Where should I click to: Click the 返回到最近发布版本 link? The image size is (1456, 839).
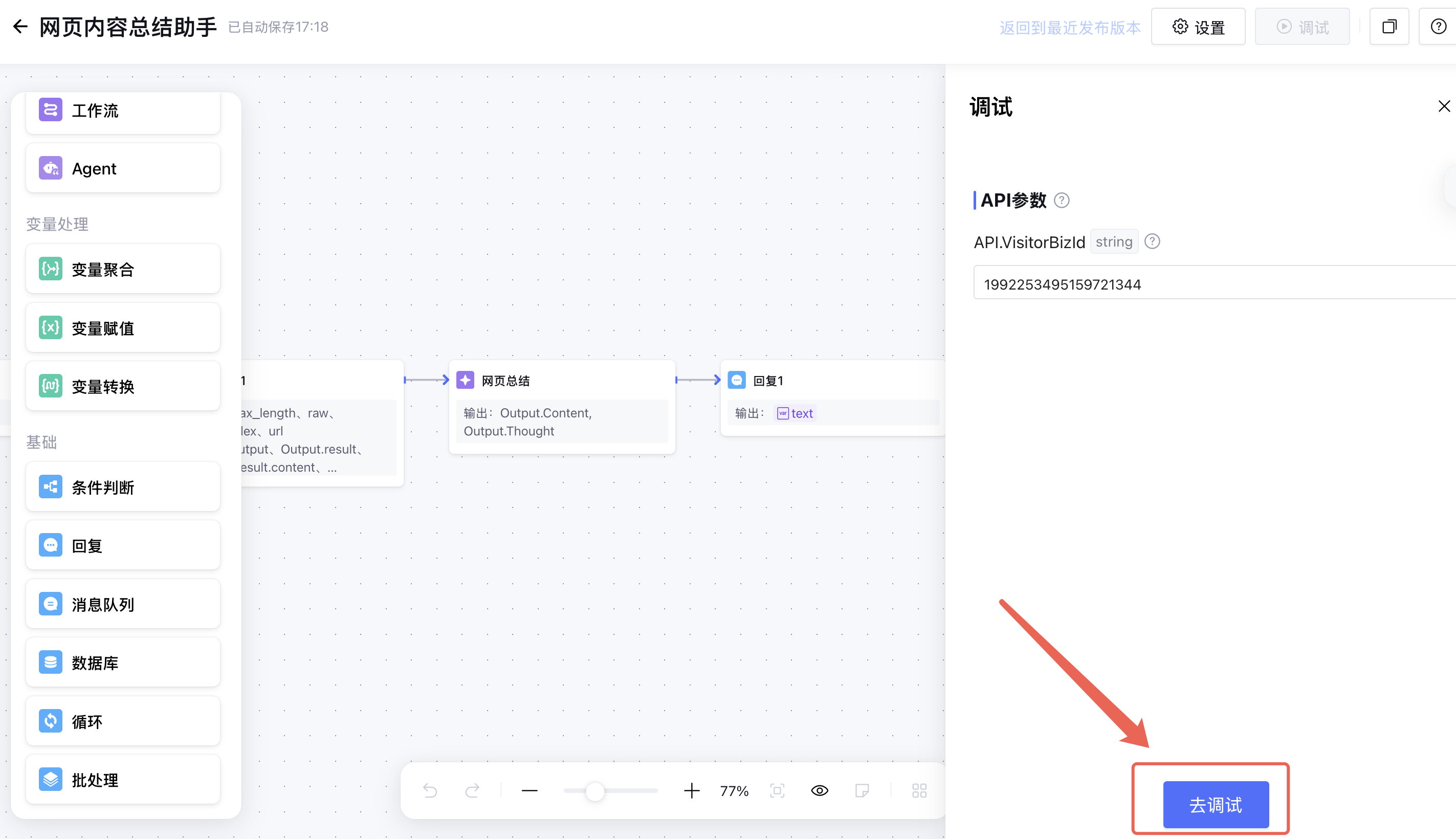pos(1069,28)
